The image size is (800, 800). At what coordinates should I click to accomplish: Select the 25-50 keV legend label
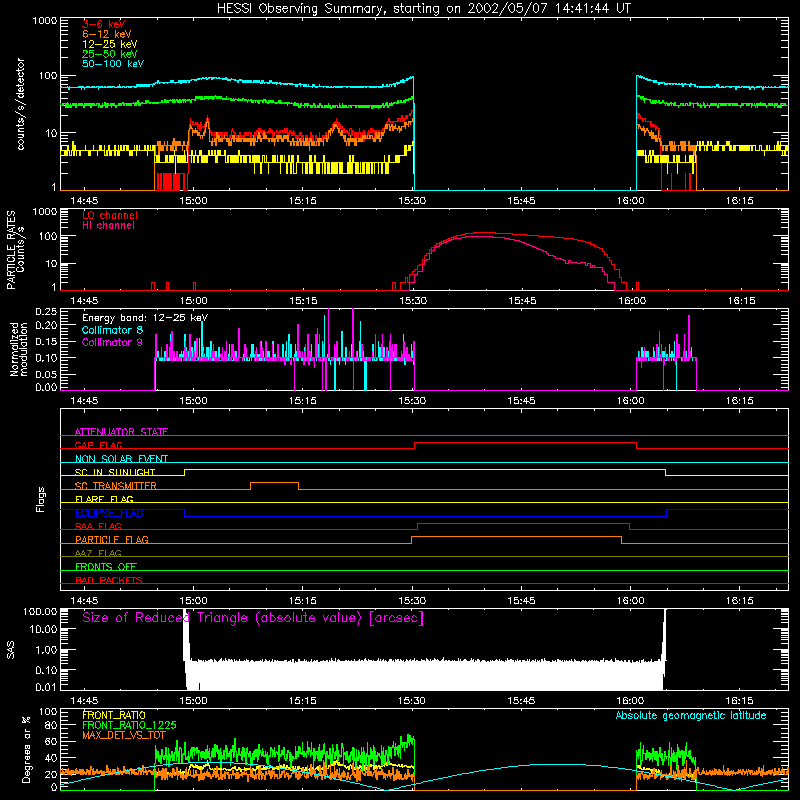pos(110,54)
